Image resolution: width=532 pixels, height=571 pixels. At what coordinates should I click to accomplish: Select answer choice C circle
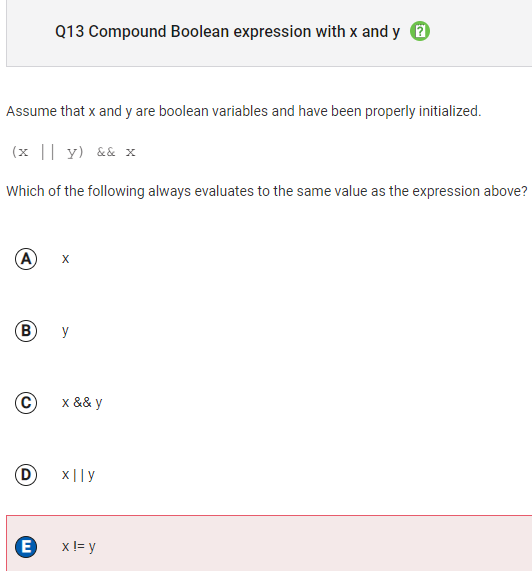click(x=26, y=403)
